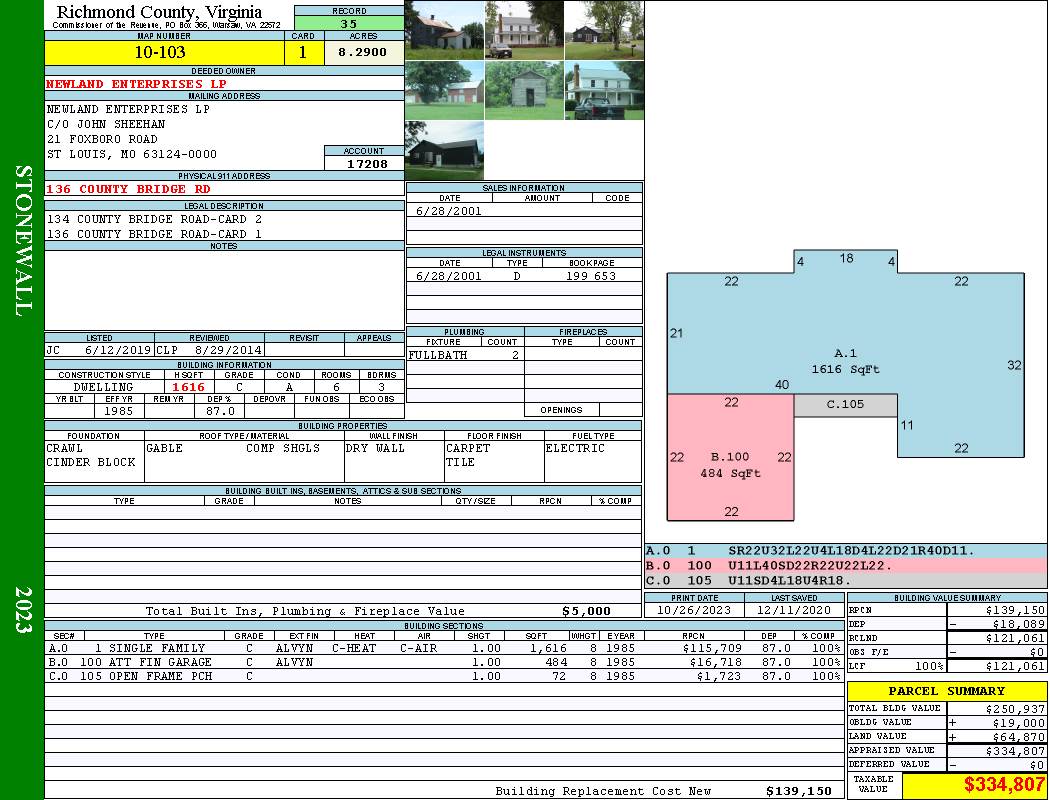Click legal description 134 COUNTY BRIDGE ROAD-CARD 2
The height and width of the screenshot is (800, 1050).
[x=154, y=219]
